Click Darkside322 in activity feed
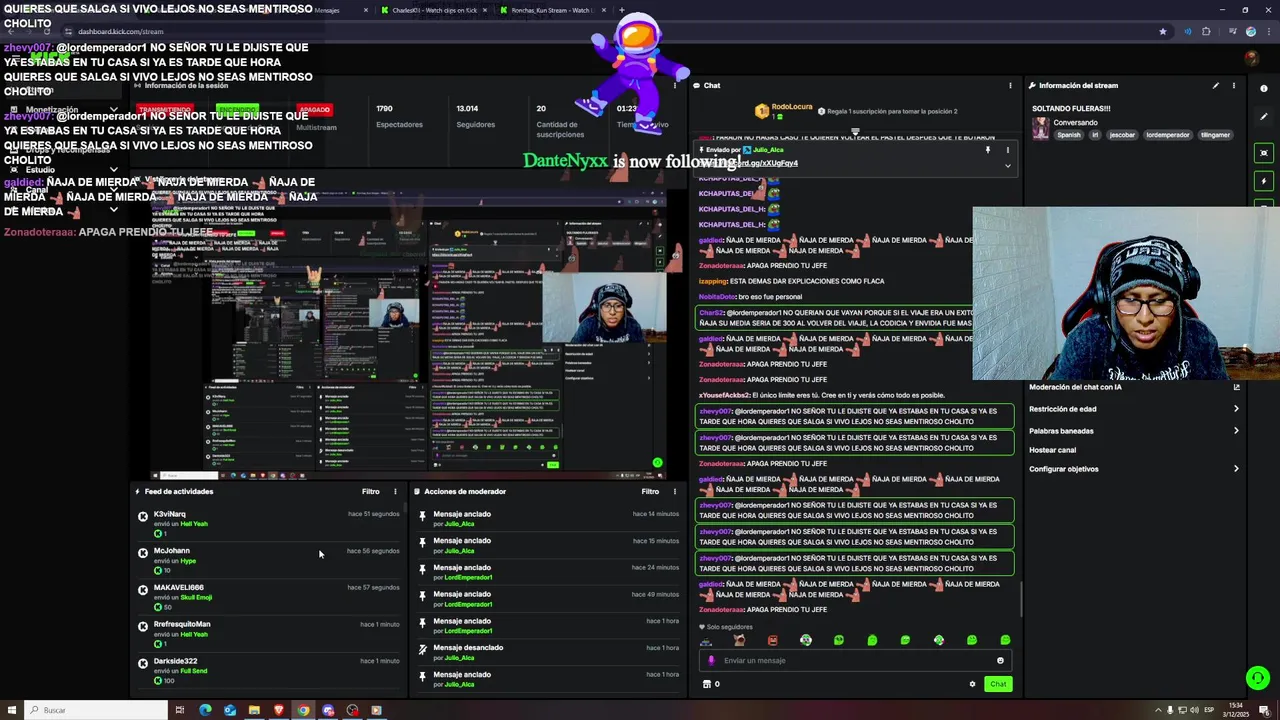 tap(176, 661)
